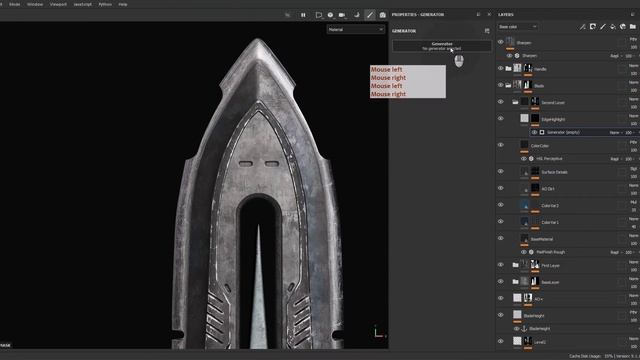Viewport: 640px width, 360px height.
Task: Expand the BaseLayer folder
Action: (516, 282)
